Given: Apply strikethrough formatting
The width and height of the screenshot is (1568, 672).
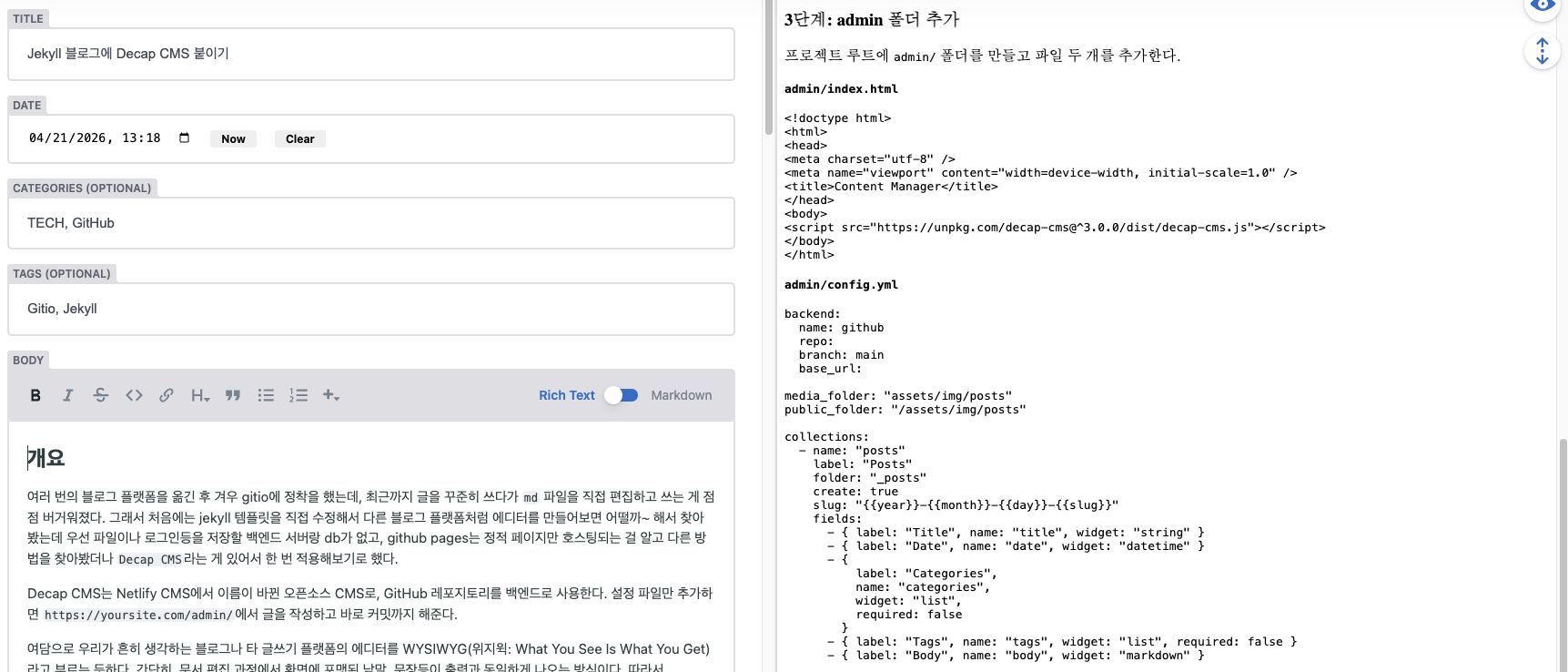Looking at the screenshot, I should [101, 395].
